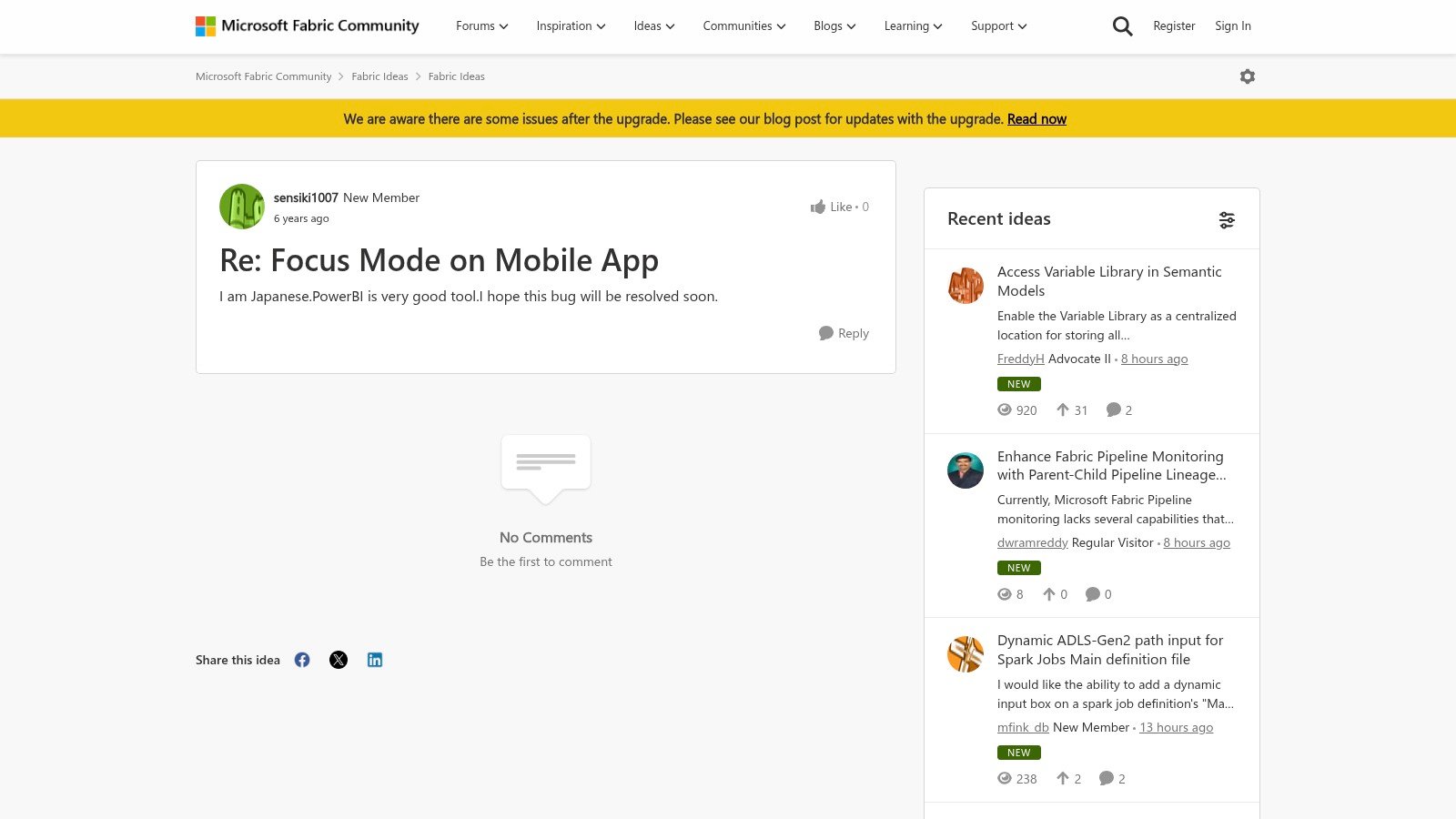Click the Like thumbs-up icon

[x=818, y=207]
